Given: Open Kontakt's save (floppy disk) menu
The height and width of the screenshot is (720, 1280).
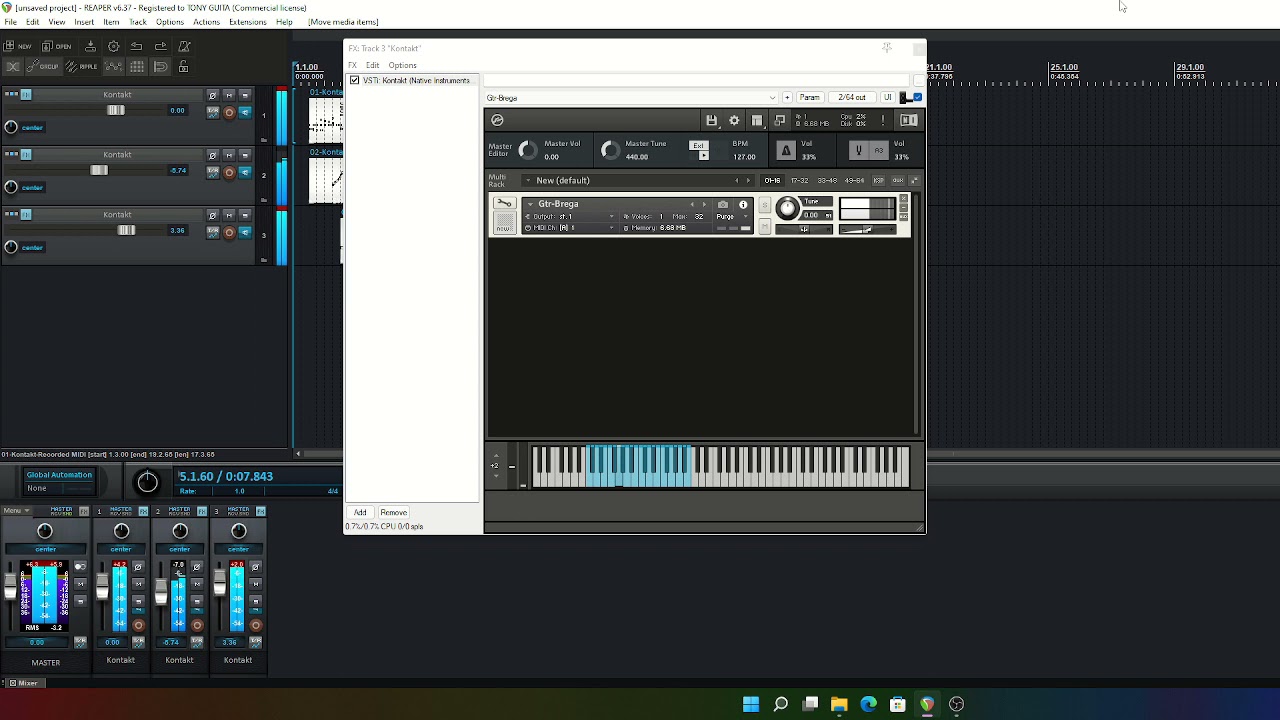Looking at the screenshot, I should 711,120.
